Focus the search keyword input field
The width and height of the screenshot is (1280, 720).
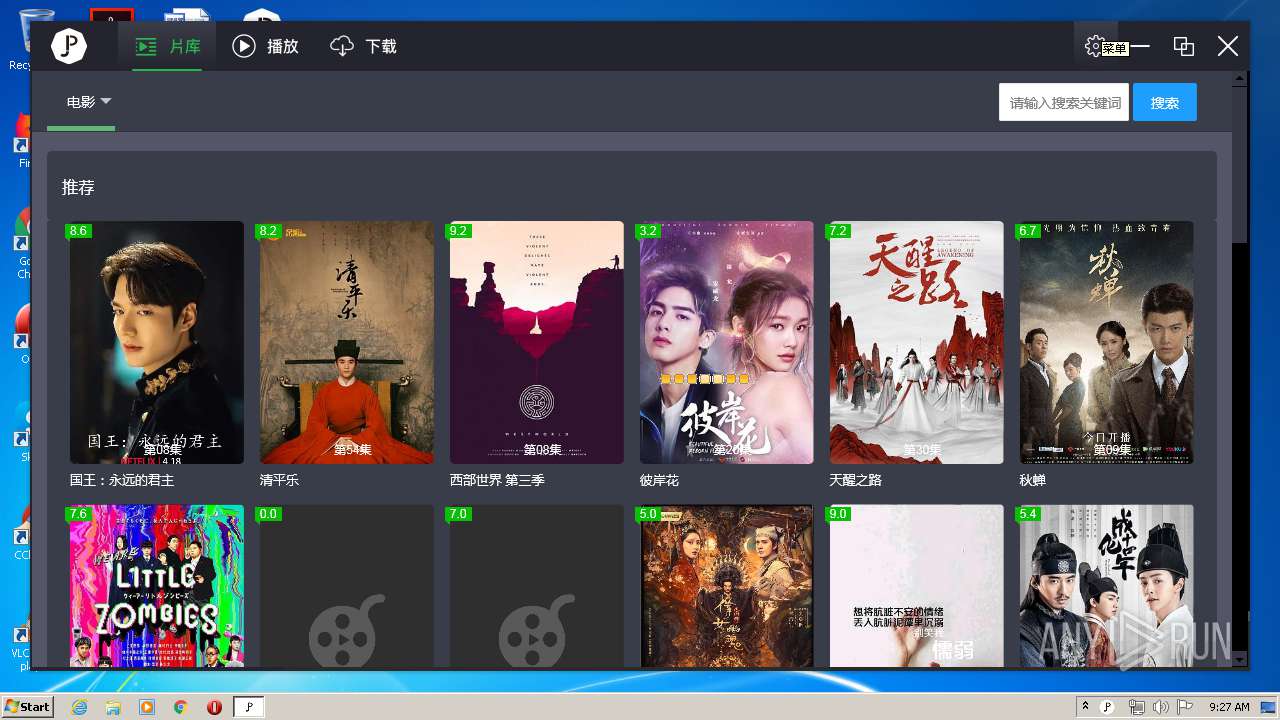[1064, 102]
